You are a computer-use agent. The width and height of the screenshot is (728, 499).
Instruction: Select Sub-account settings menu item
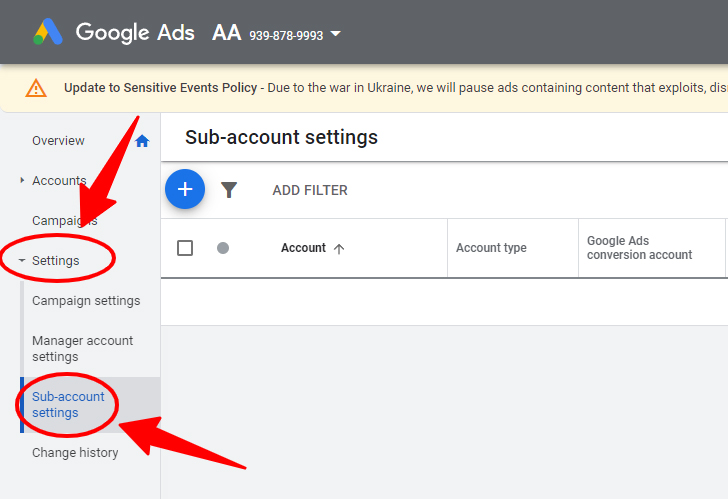point(68,405)
